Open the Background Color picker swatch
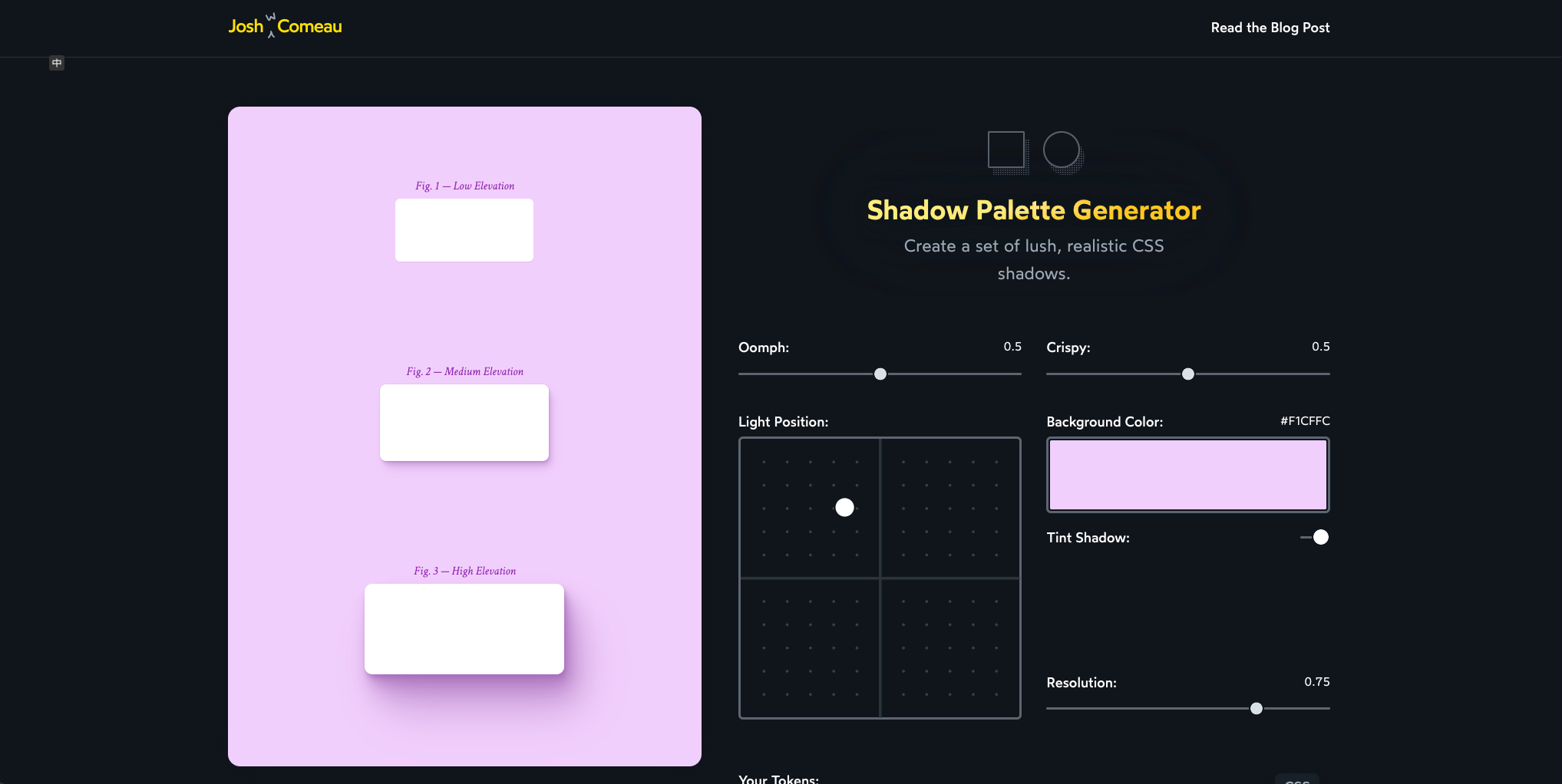This screenshot has width=1562, height=784. pos(1187,475)
